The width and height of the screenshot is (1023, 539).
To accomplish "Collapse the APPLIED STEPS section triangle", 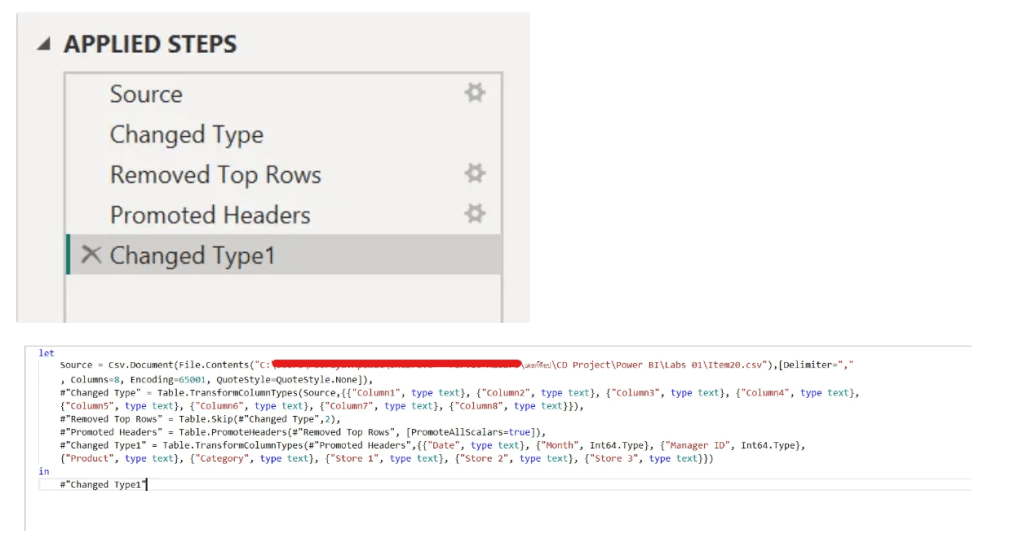I will pyautogui.click(x=43, y=45).
